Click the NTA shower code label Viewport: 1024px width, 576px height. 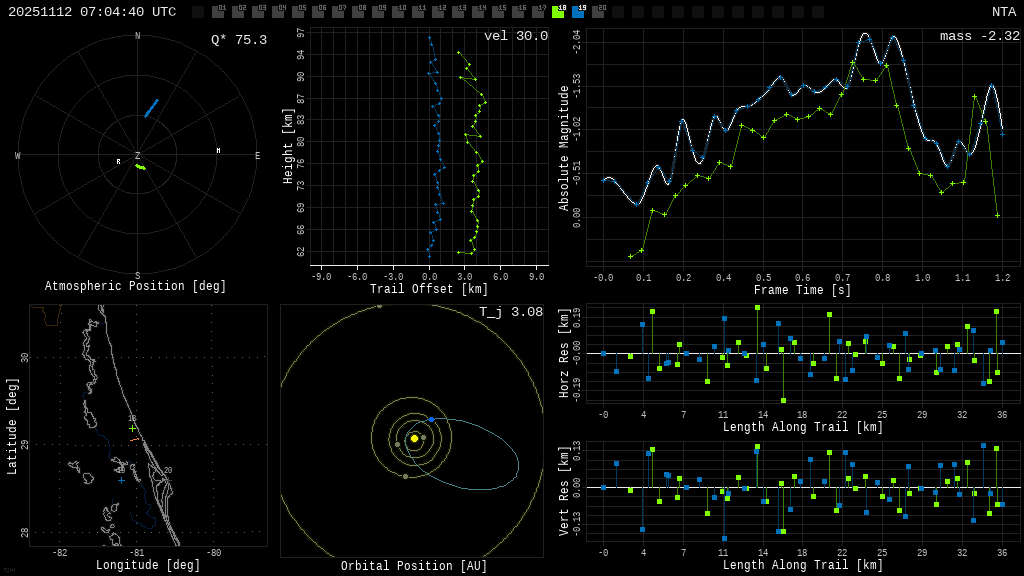(x=1003, y=12)
